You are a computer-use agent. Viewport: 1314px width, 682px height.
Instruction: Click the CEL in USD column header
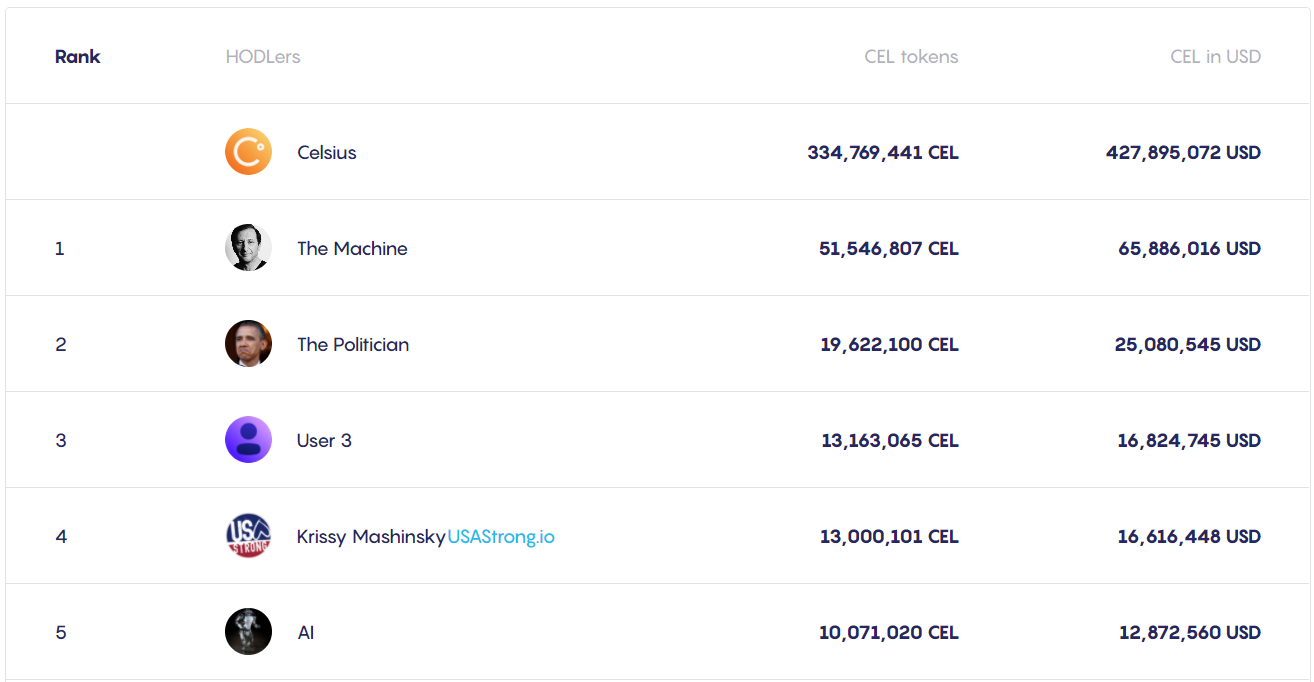(x=1215, y=56)
